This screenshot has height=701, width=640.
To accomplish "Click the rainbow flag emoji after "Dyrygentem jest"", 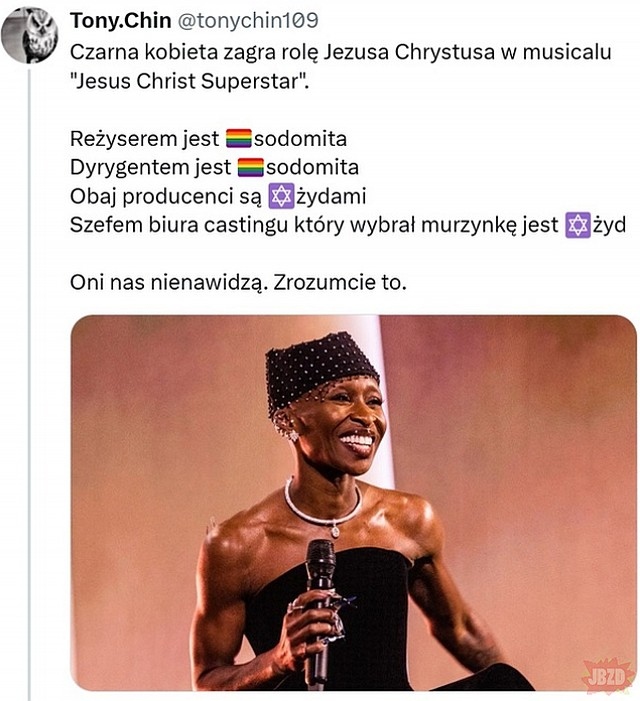I will pos(250,168).
